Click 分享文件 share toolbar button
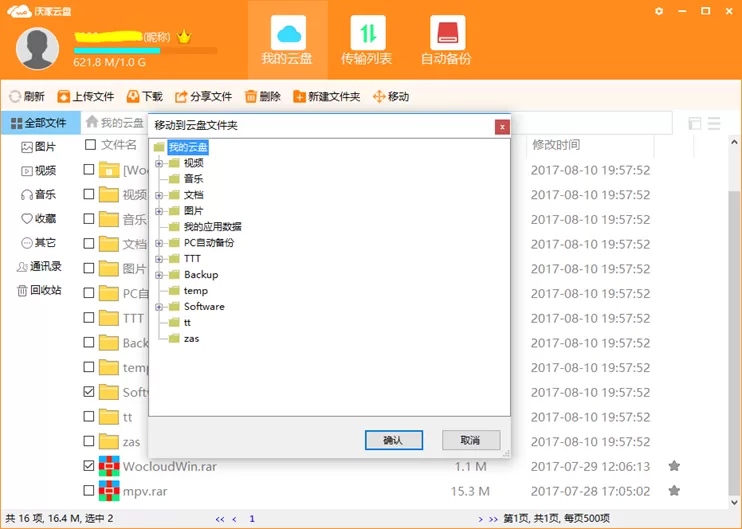 [x=203, y=97]
